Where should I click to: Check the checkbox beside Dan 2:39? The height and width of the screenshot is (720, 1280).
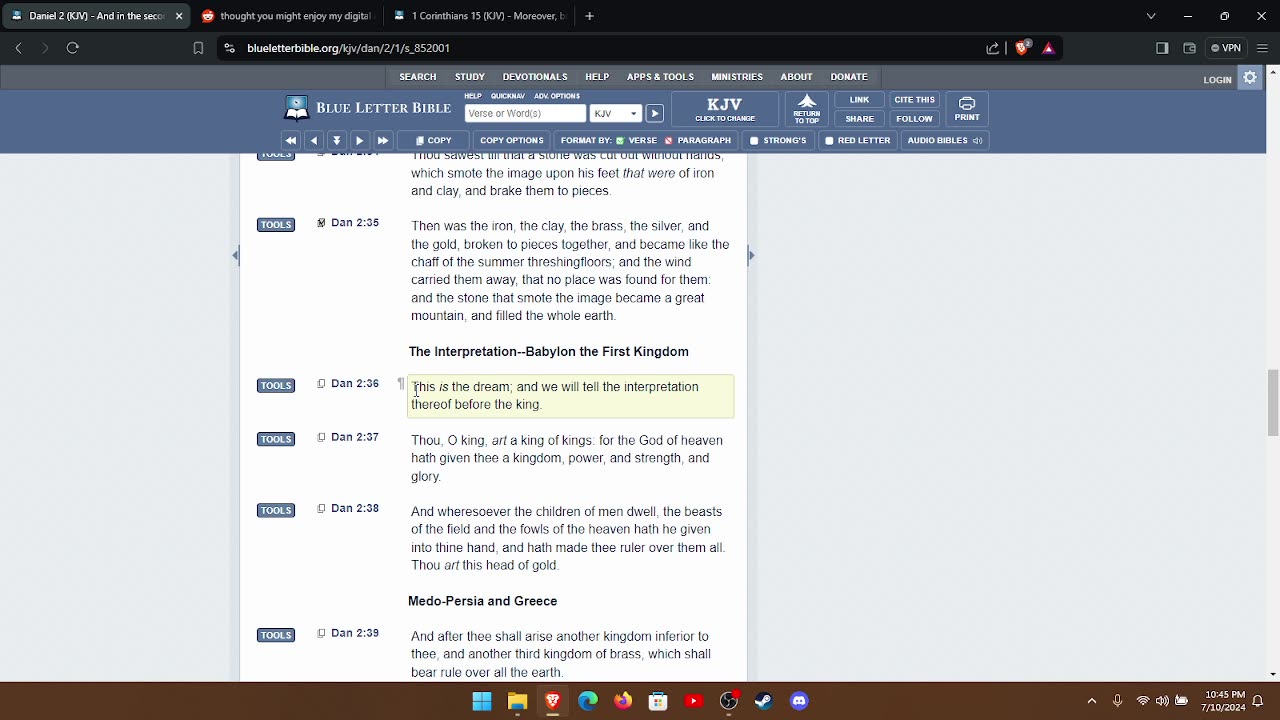pos(321,634)
